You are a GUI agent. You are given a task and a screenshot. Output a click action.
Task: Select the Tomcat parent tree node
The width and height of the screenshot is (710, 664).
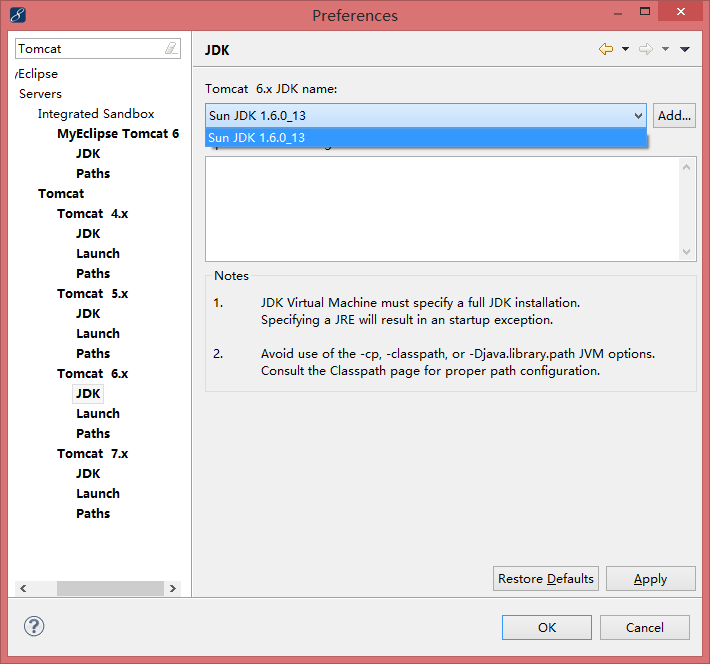click(x=61, y=193)
